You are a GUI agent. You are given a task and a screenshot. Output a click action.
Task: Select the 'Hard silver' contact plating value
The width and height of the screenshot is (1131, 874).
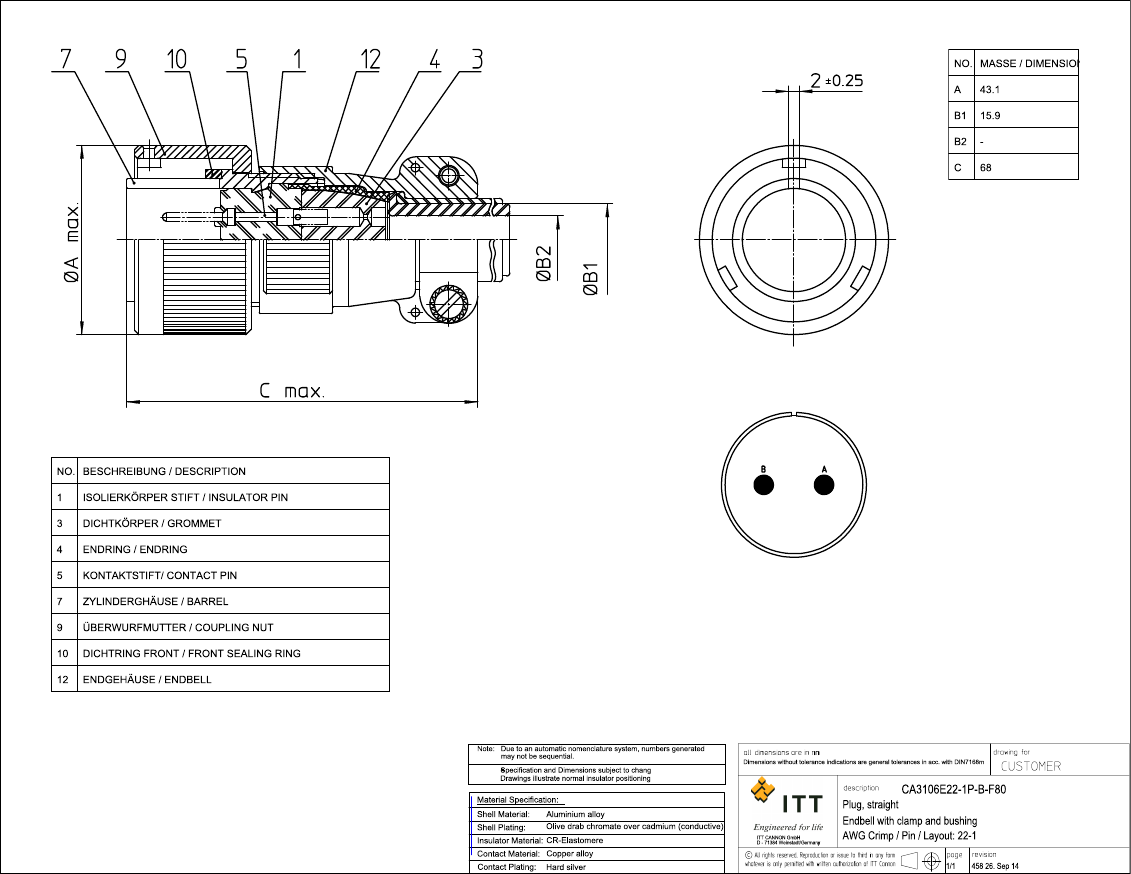pyautogui.click(x=566, y=867)
